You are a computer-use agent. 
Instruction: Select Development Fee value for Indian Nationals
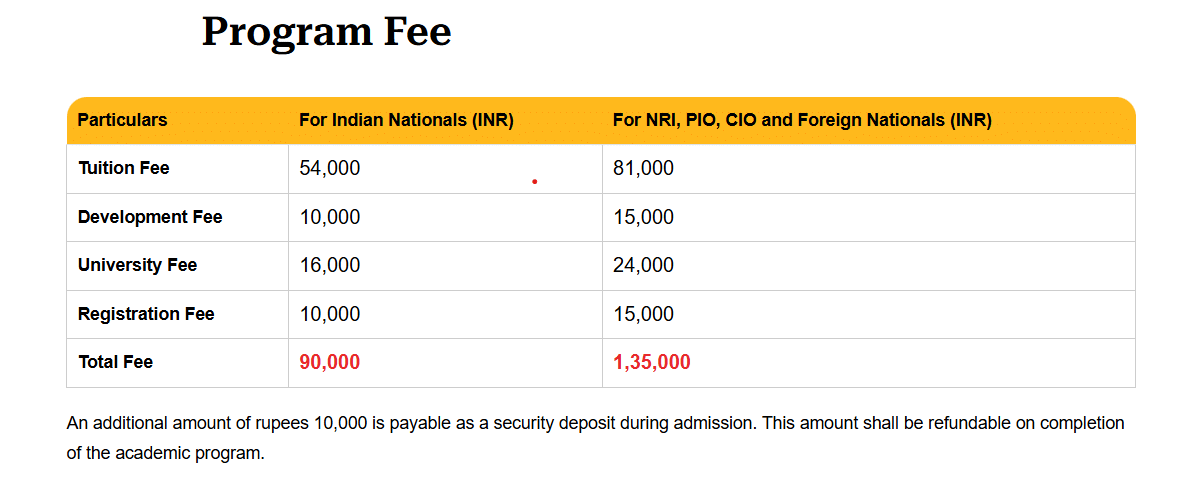329,217
